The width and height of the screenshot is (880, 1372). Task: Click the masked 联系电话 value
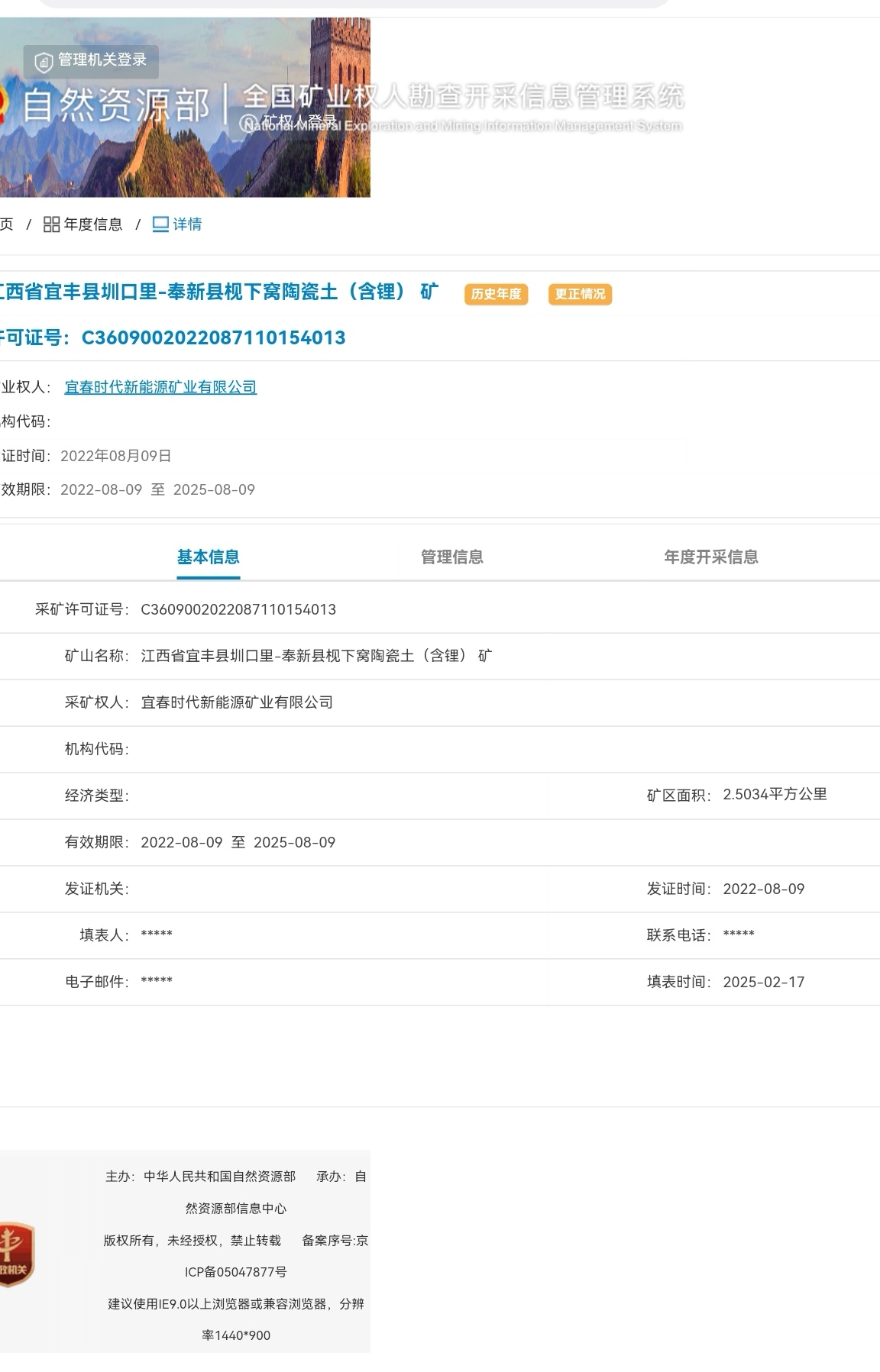tap(739, 935)
